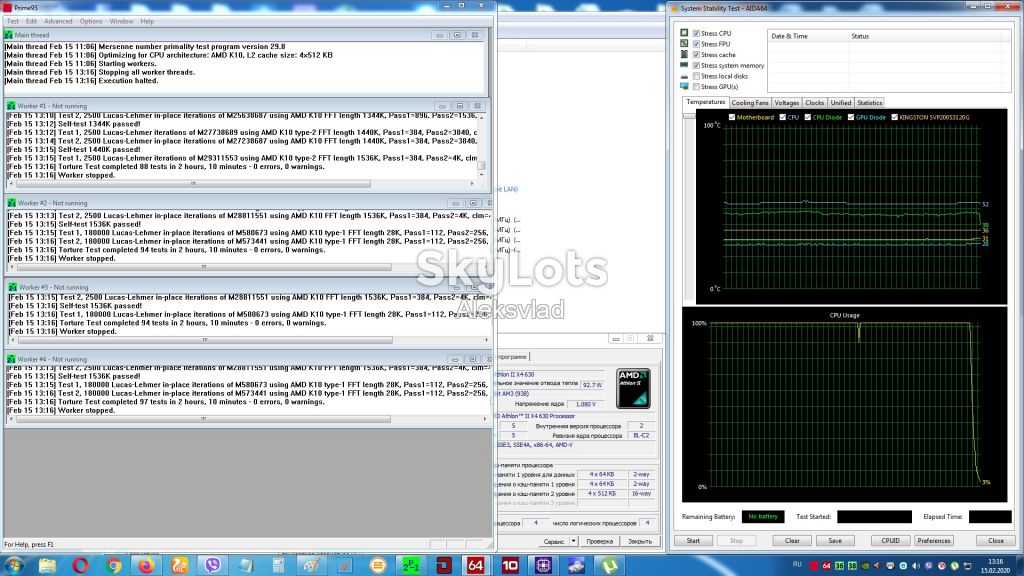Click the Athlon II processor logo
The image size is (1024, 576).
pos(633,388)
